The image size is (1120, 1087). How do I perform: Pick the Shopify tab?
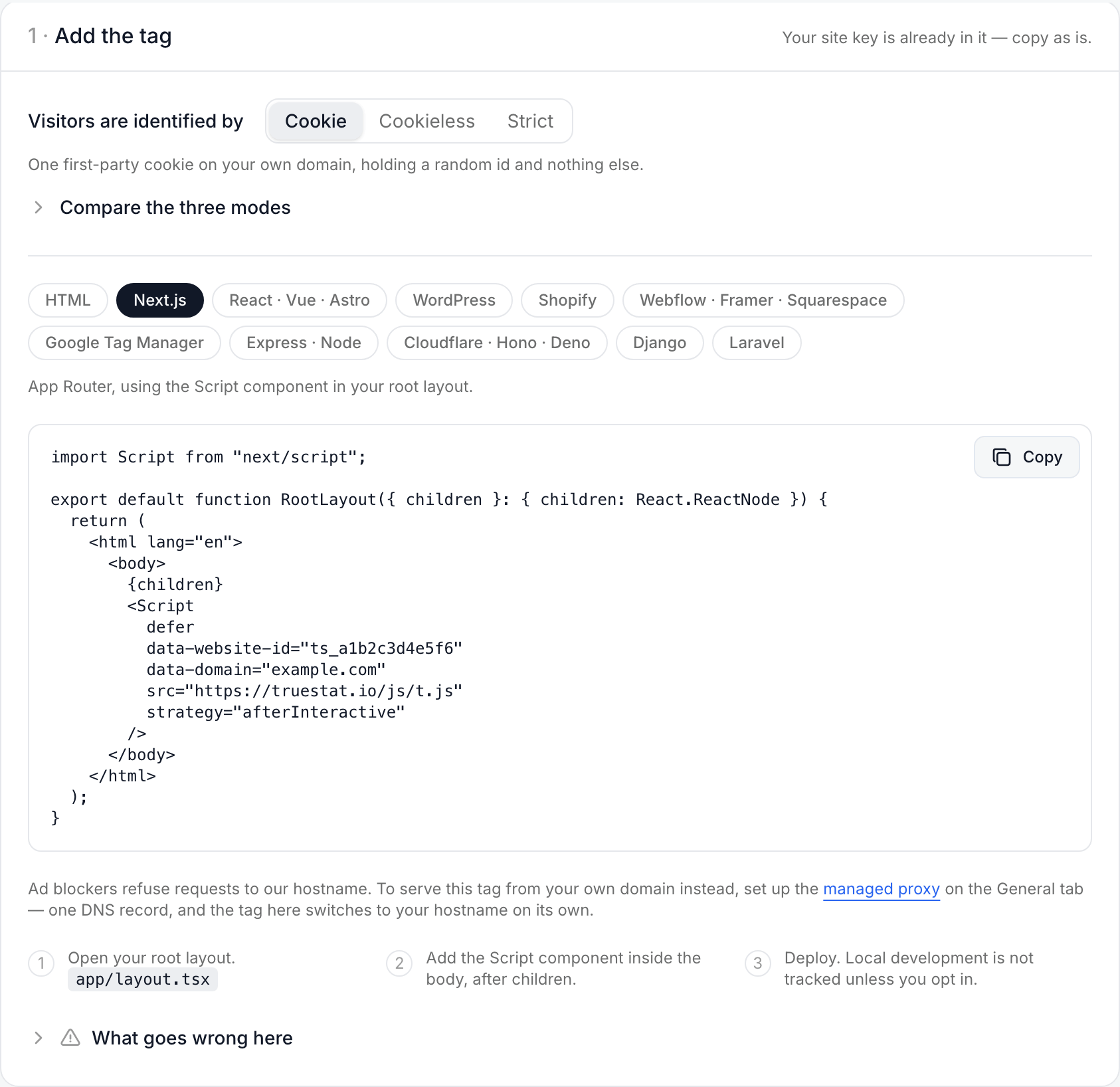[567, 300]
